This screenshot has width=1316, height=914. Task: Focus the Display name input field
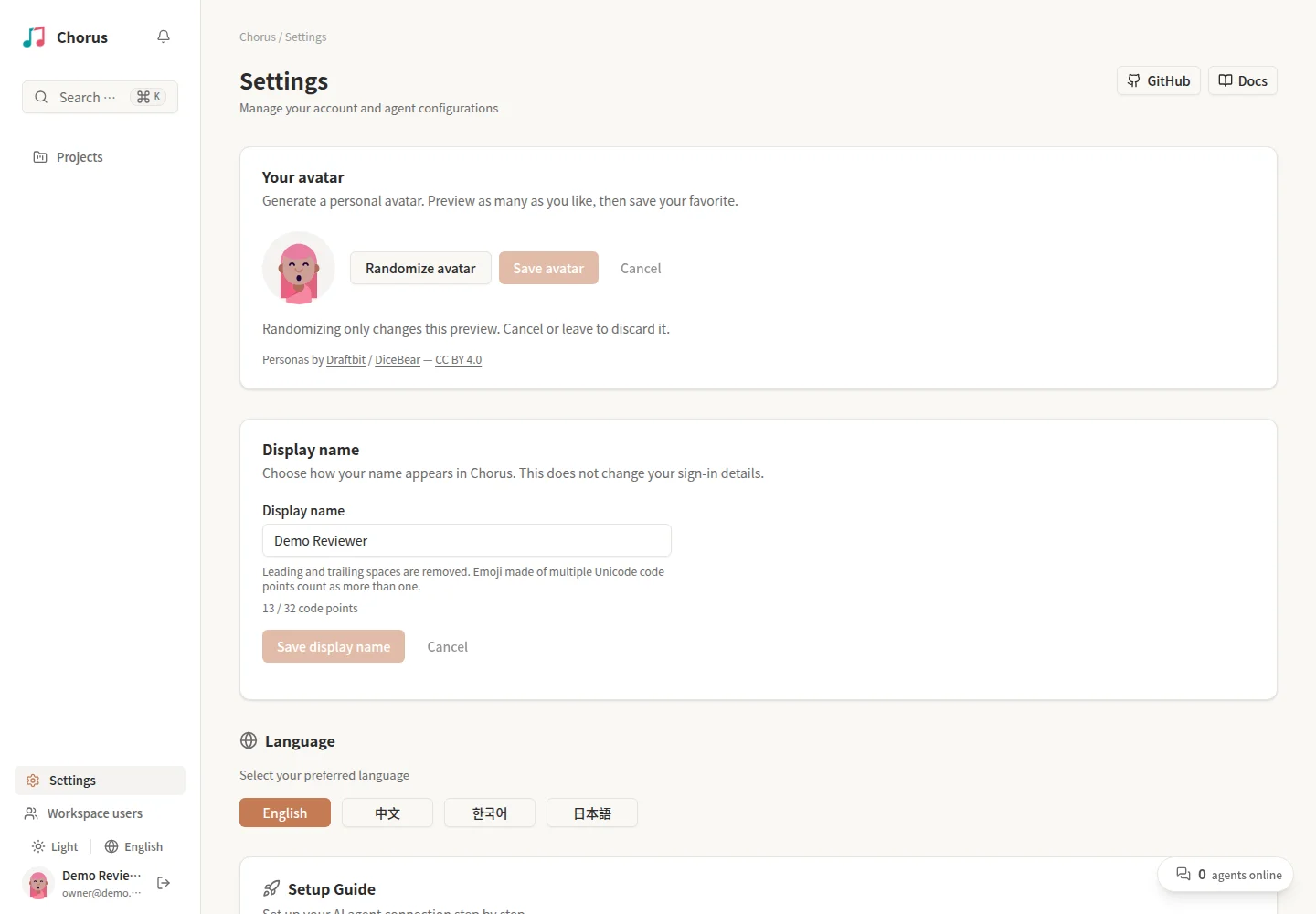(x=467, y=540)
